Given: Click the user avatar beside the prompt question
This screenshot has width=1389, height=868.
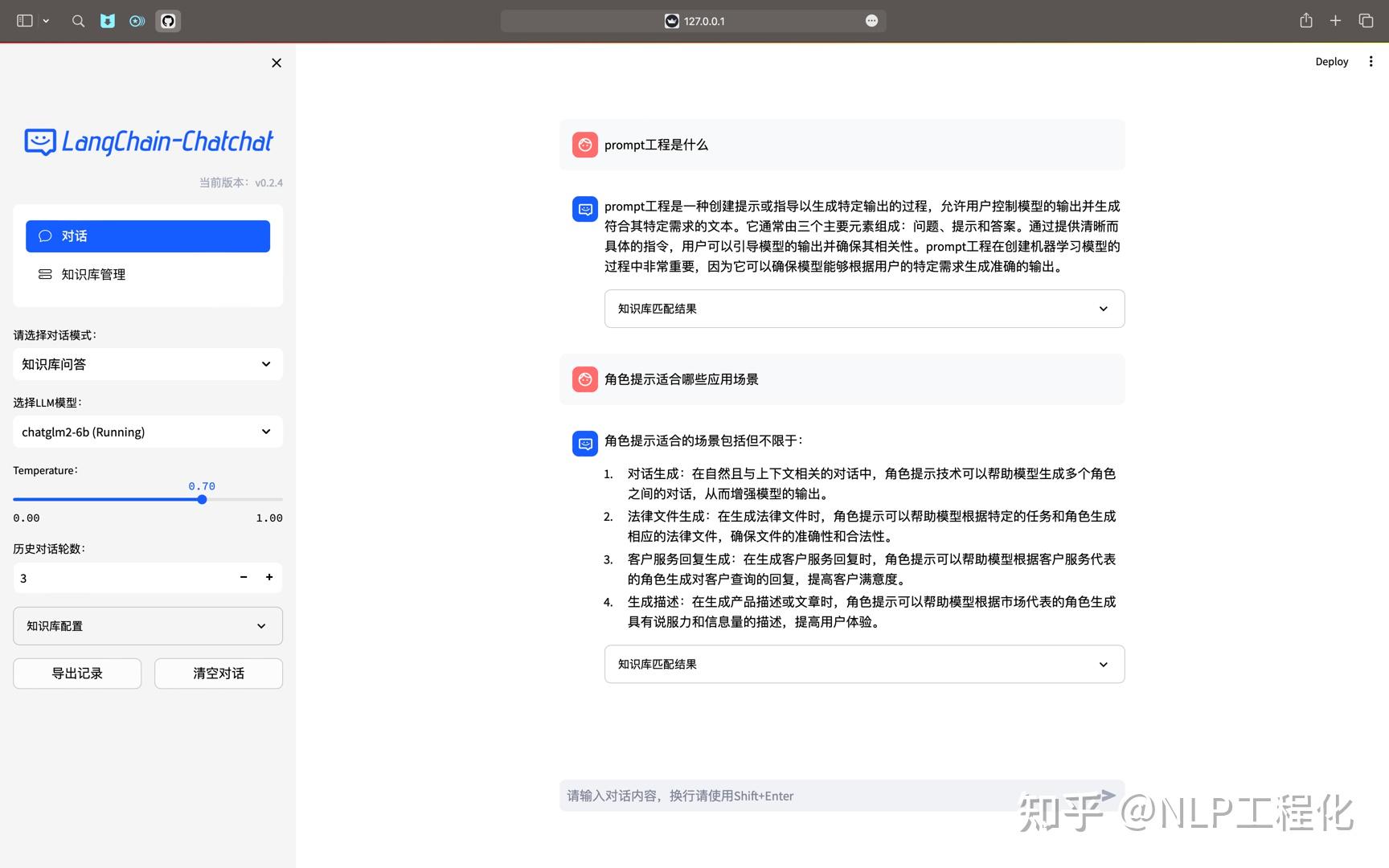Looking at the screenshot, I should (x=584, y=145).
